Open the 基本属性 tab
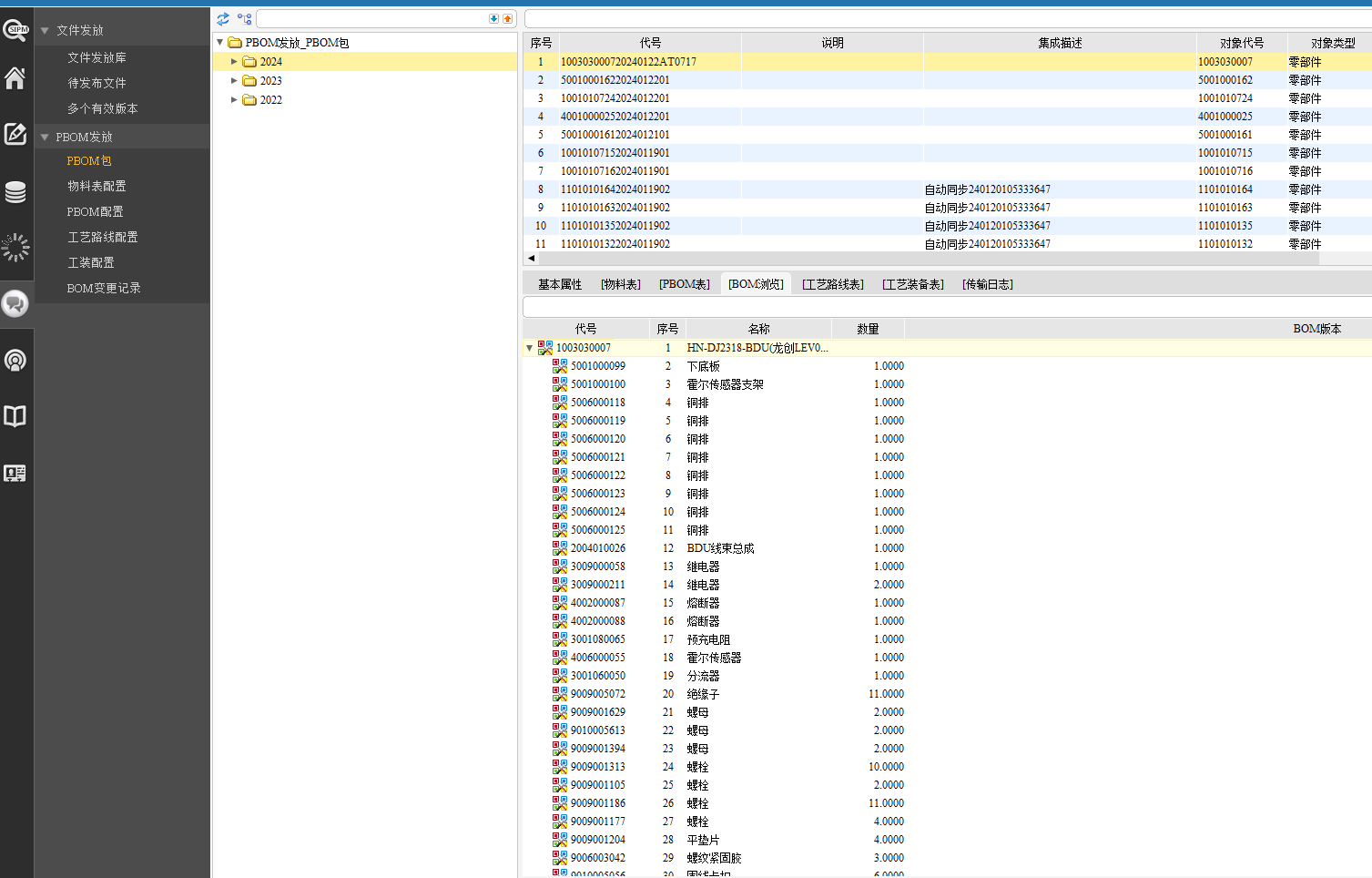The width and height of the screenshot is (1372, 878). tap(559, 284)
